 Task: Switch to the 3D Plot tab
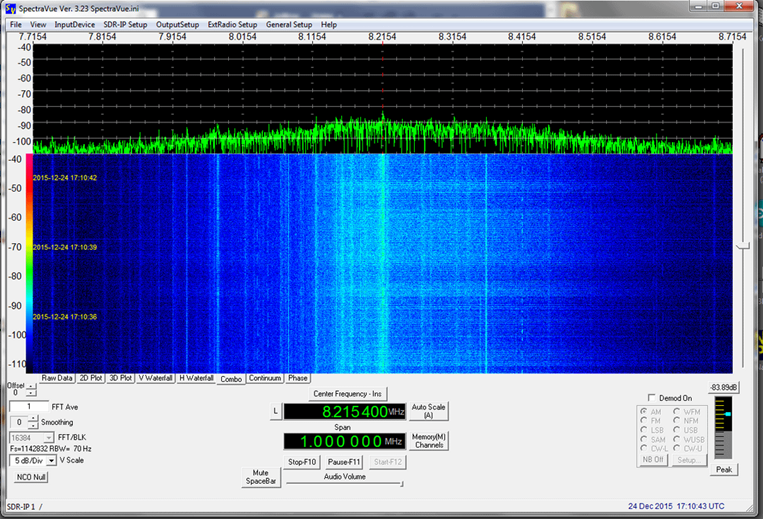coord(120,379)
